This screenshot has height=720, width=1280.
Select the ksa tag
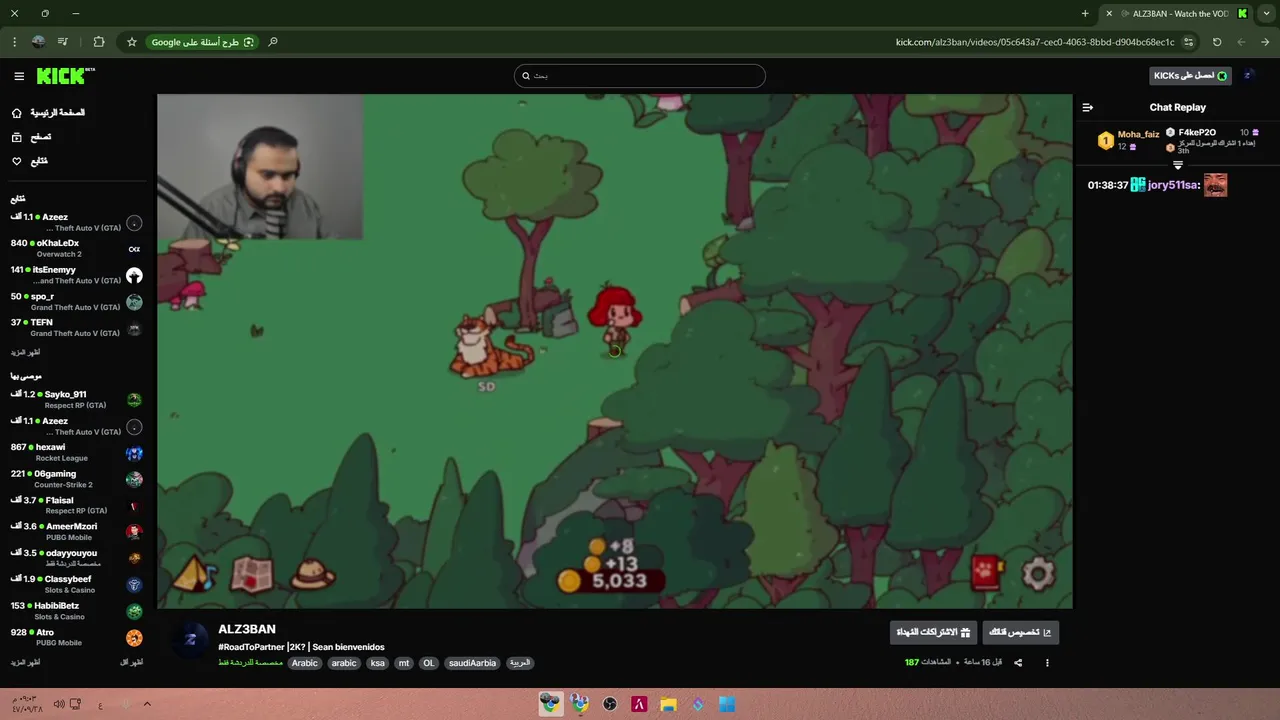coord(377,663)
